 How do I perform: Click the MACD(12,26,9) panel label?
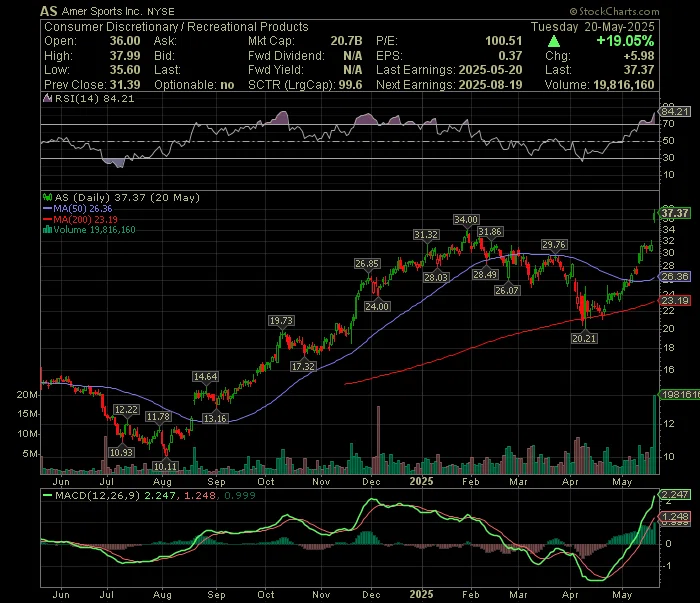(97, 495)
